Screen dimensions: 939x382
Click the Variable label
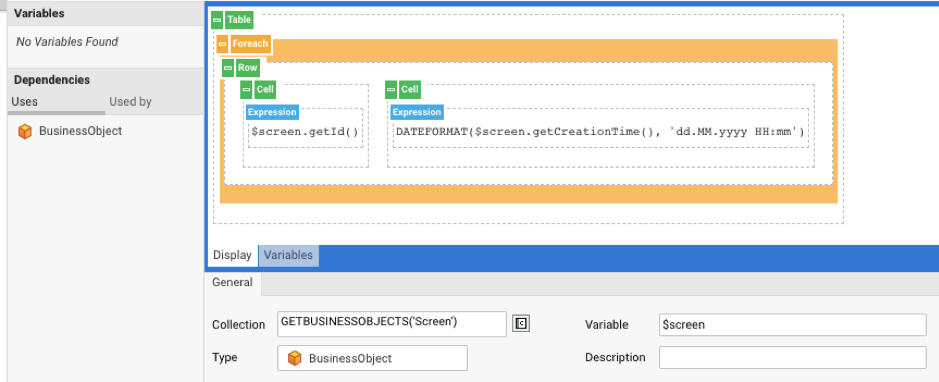click(x=607, y=325)
